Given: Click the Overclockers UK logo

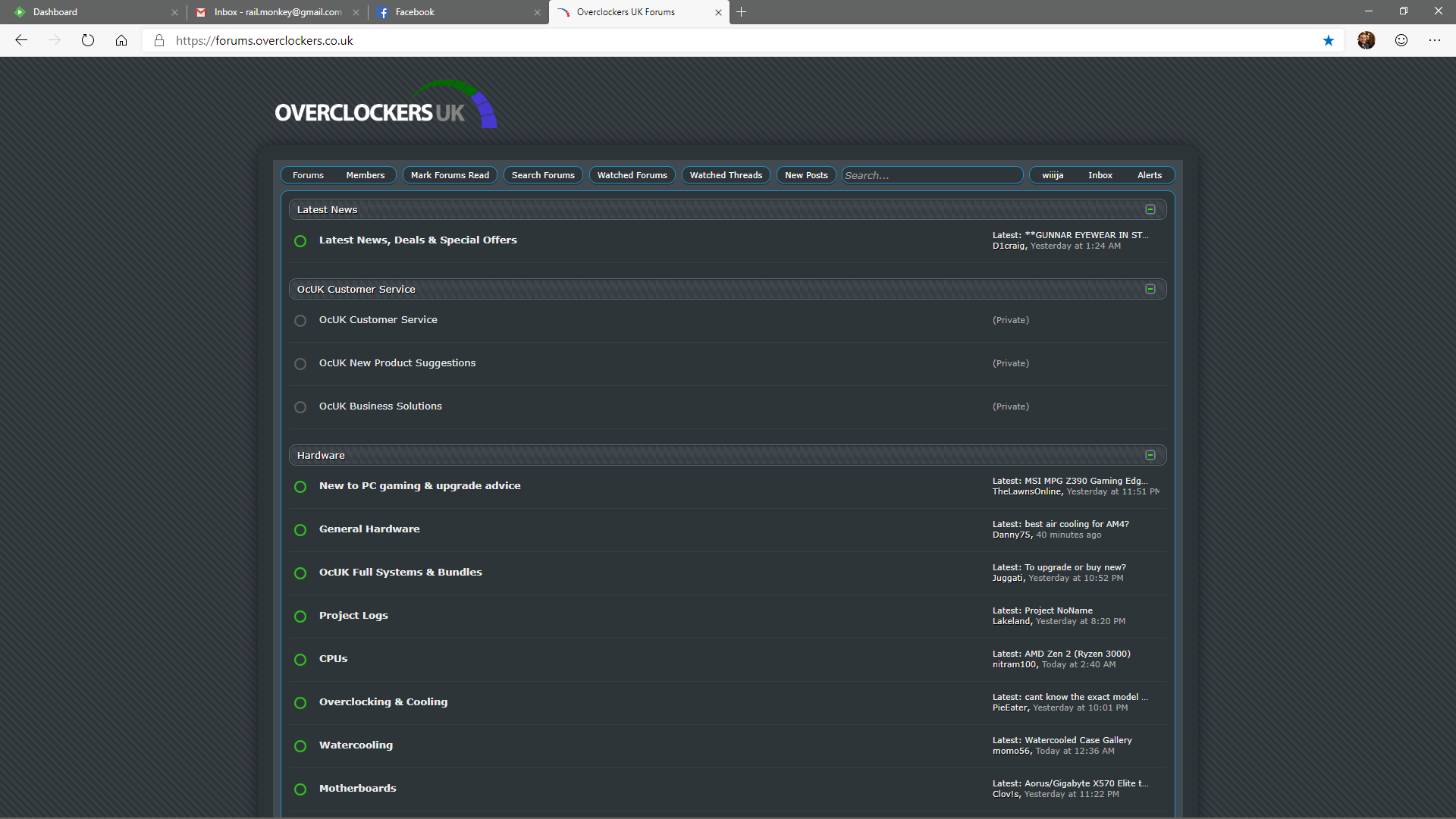Looking at the screenshot, I should 386,105.
